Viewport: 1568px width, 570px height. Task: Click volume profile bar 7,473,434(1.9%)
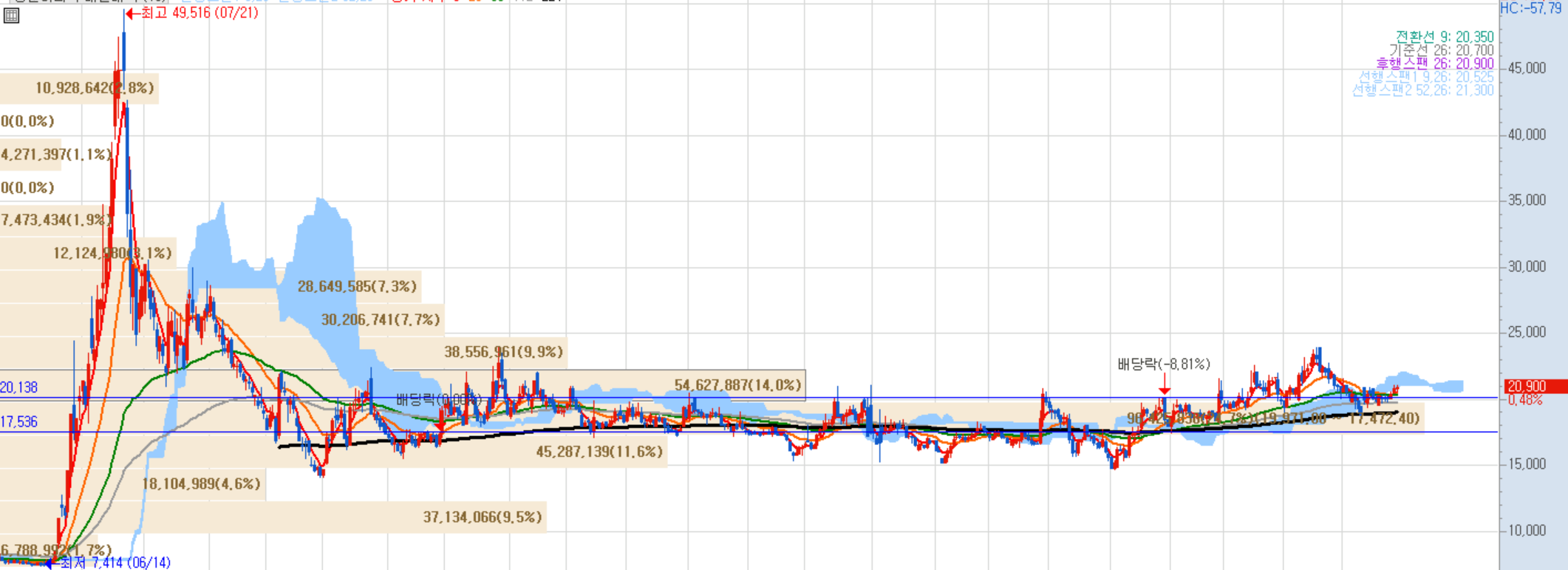[x=58, y=220]
